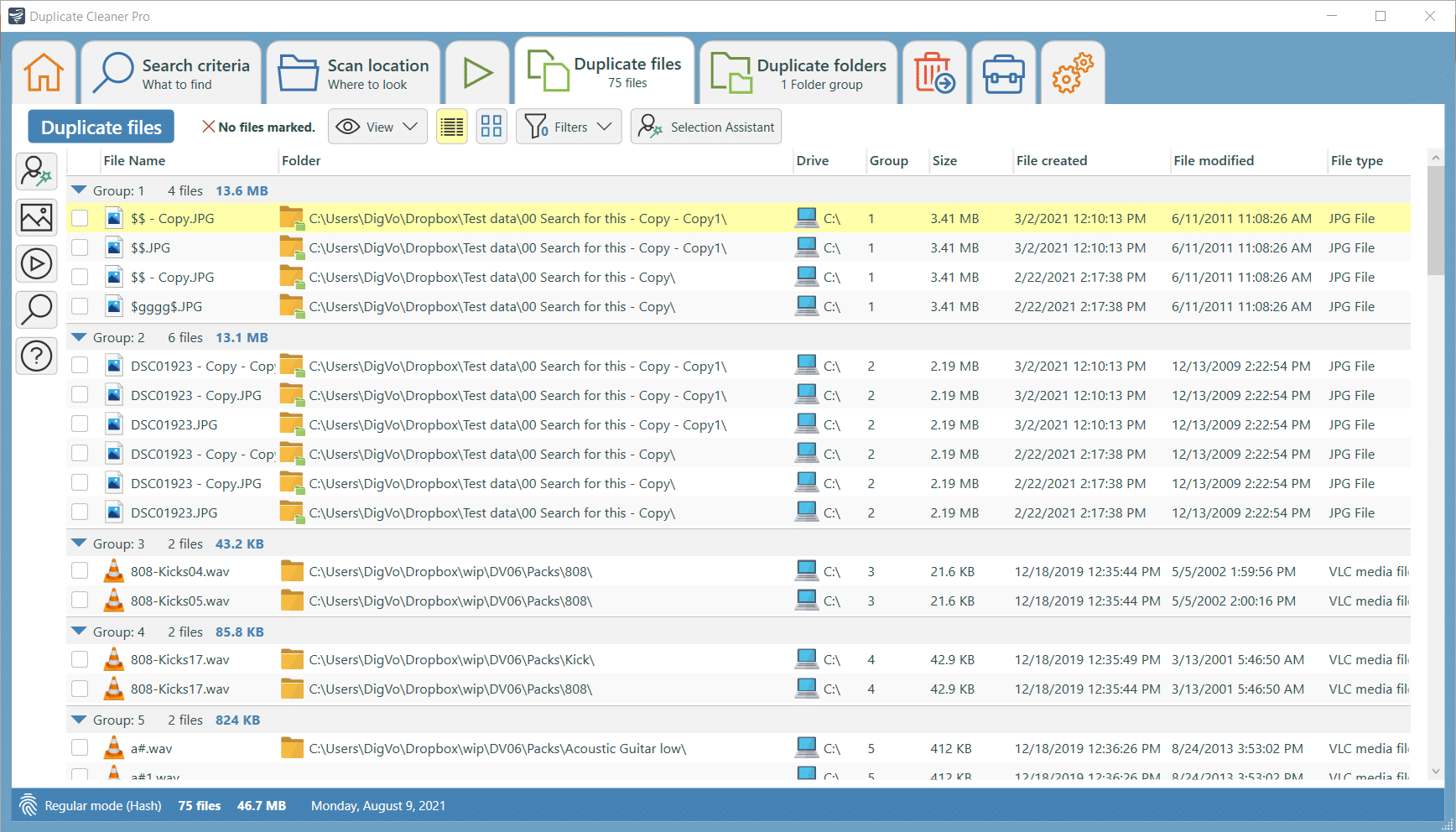
Task: Switch to grid view layout toggle
Action: coord(491,126)
